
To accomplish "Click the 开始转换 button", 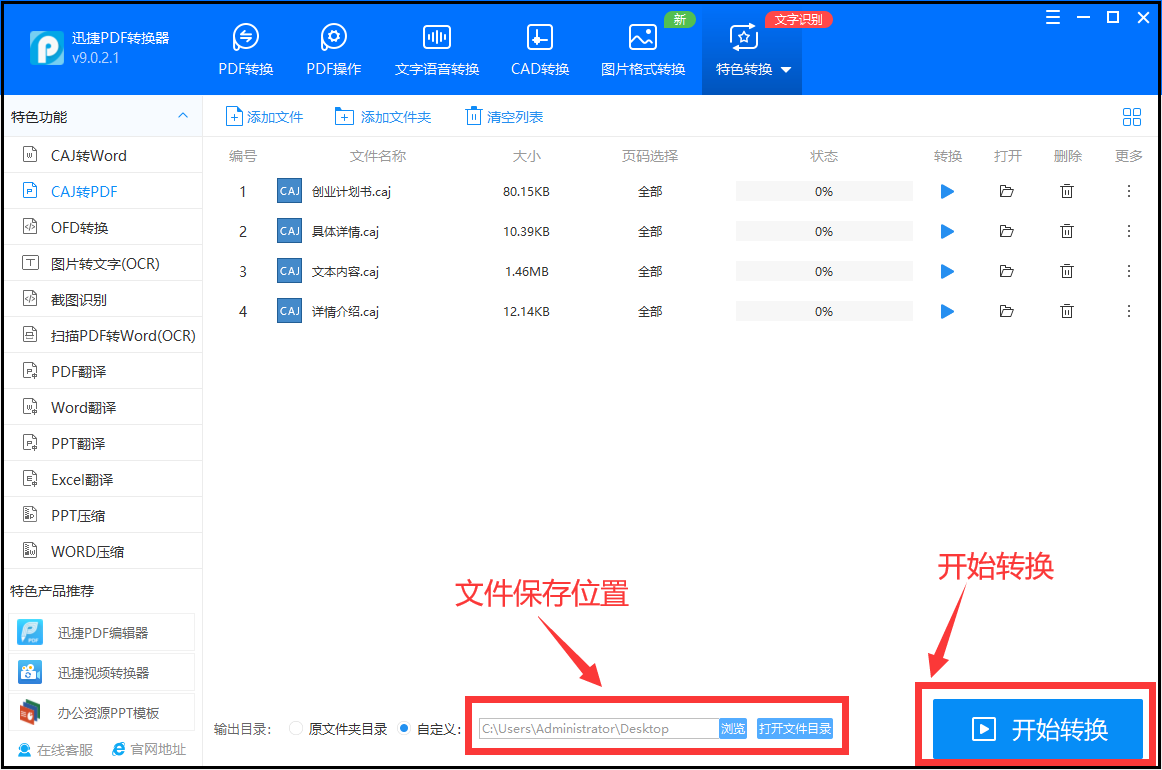I will coord(1038,729).
